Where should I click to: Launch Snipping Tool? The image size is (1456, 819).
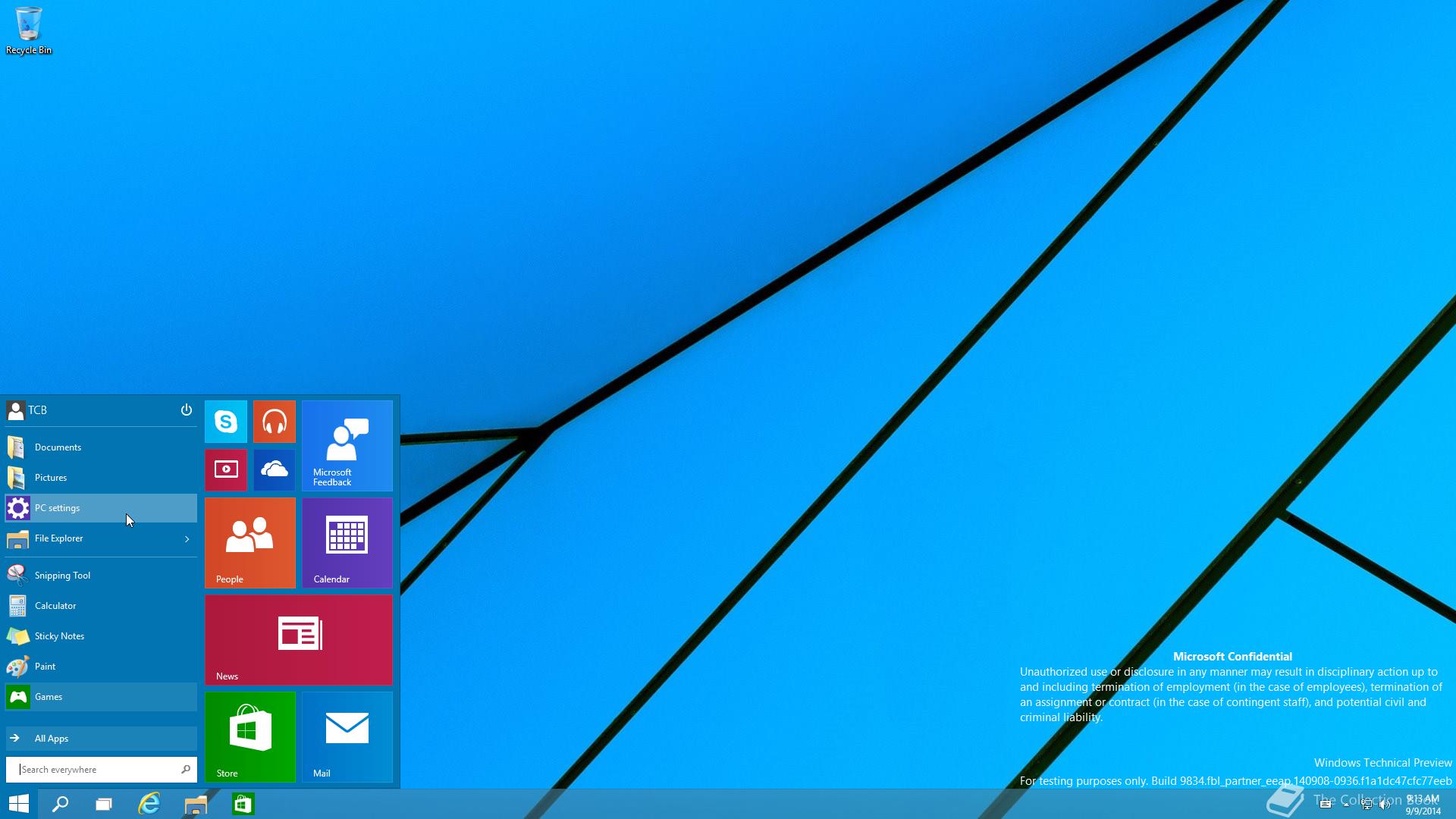pyautogui.click(x=101, y=576)
